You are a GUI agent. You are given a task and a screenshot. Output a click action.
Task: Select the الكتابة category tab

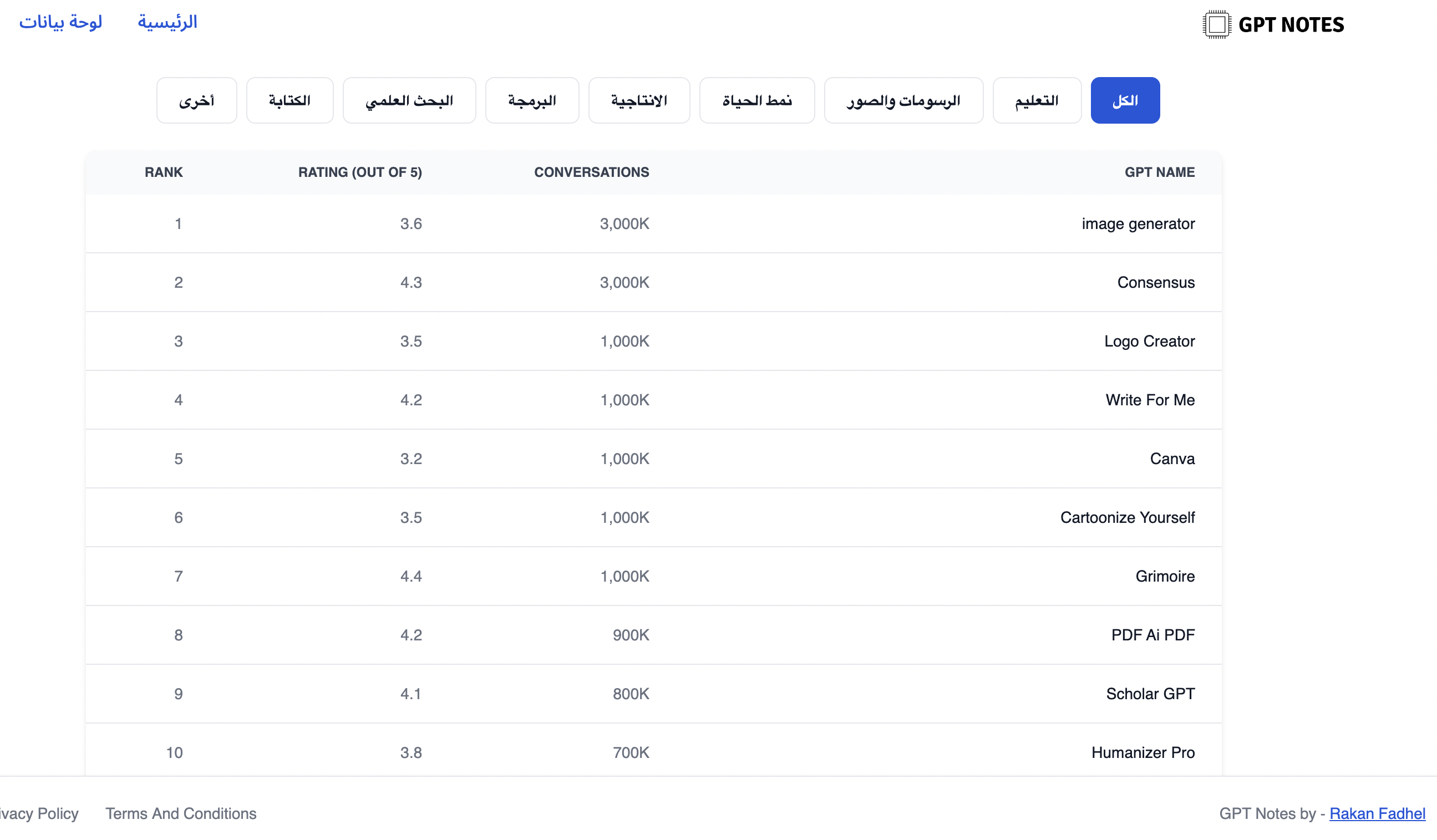[290, 100]
